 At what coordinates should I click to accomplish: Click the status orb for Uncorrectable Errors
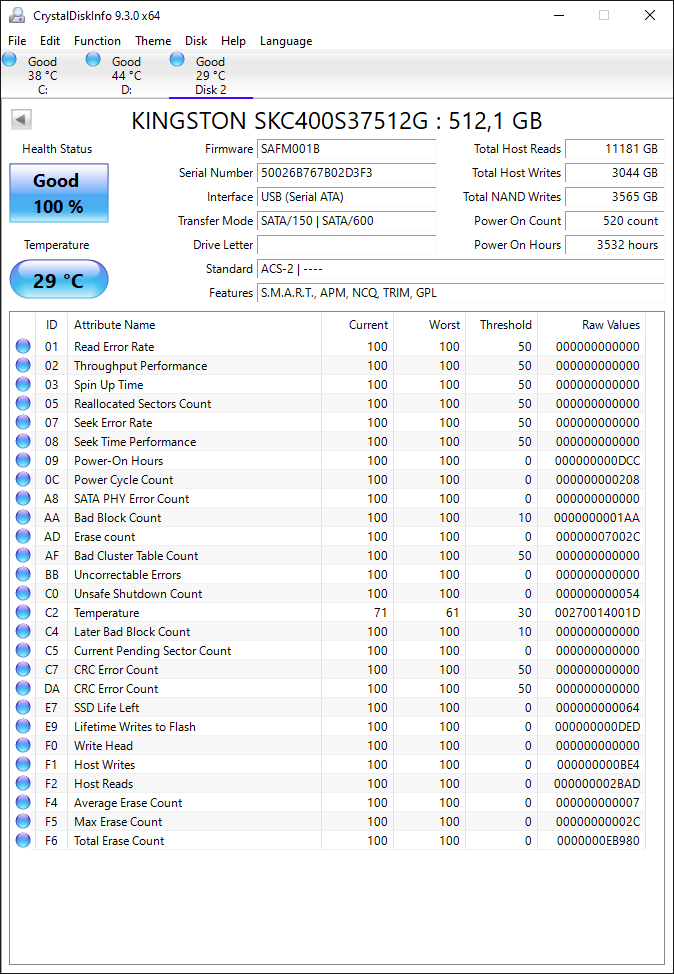point(23,575)
